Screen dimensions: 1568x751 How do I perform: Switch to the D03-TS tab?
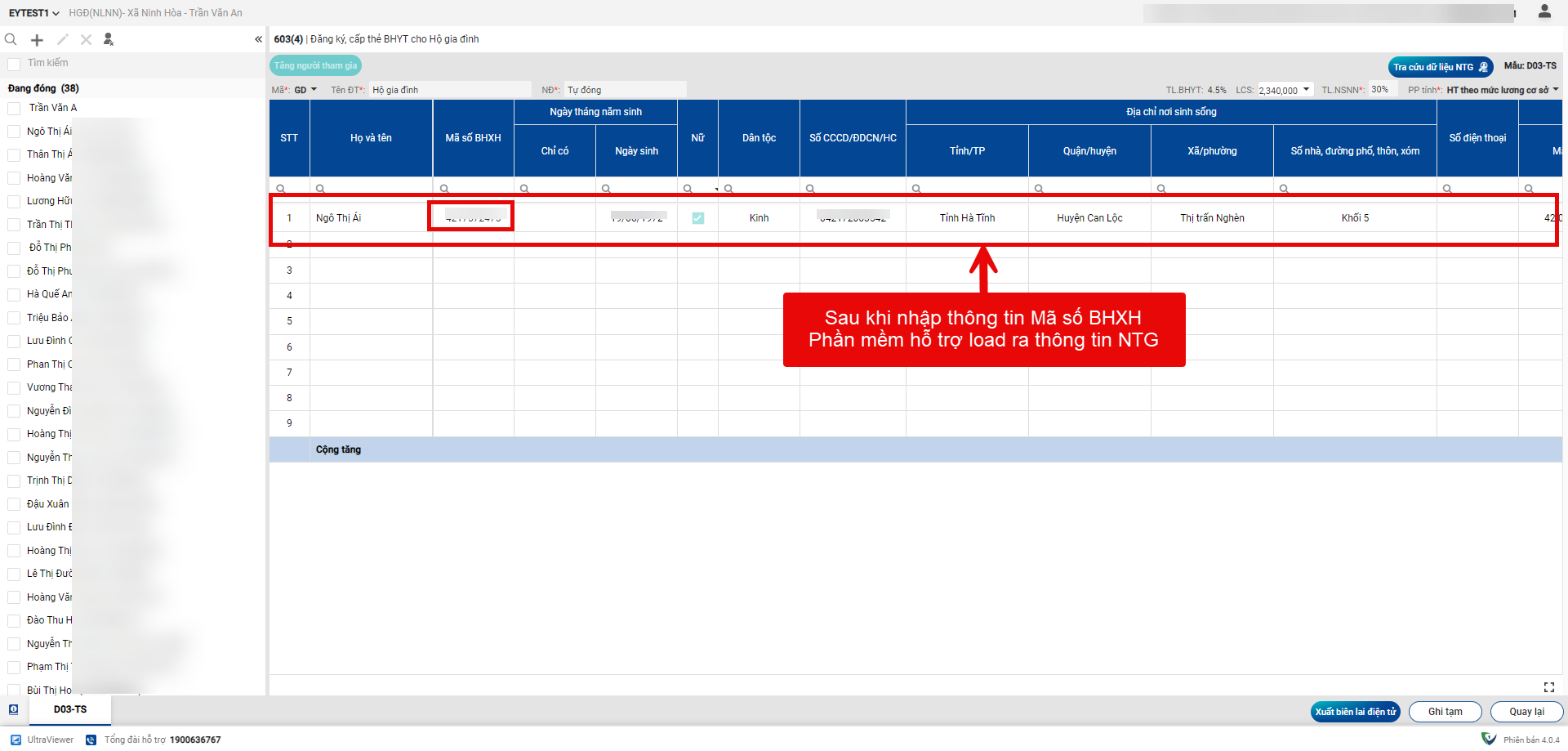tap(70, 709)
